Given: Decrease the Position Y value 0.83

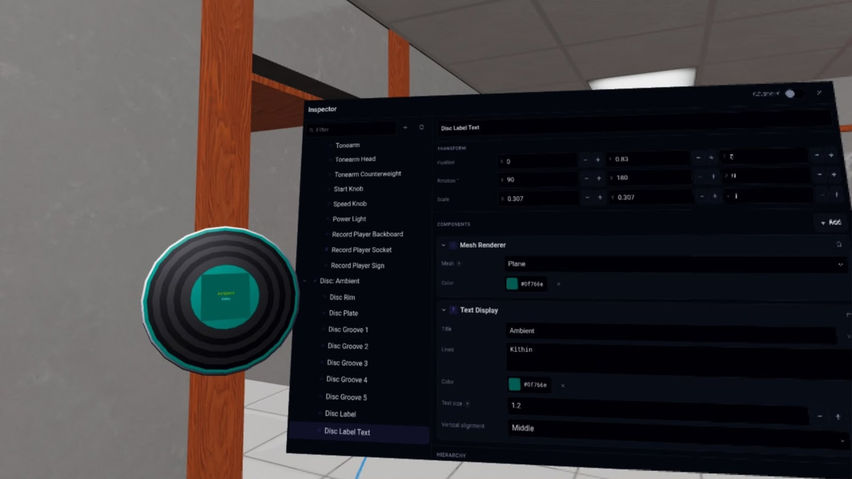Looking at the screenshot, I should 698,158.
